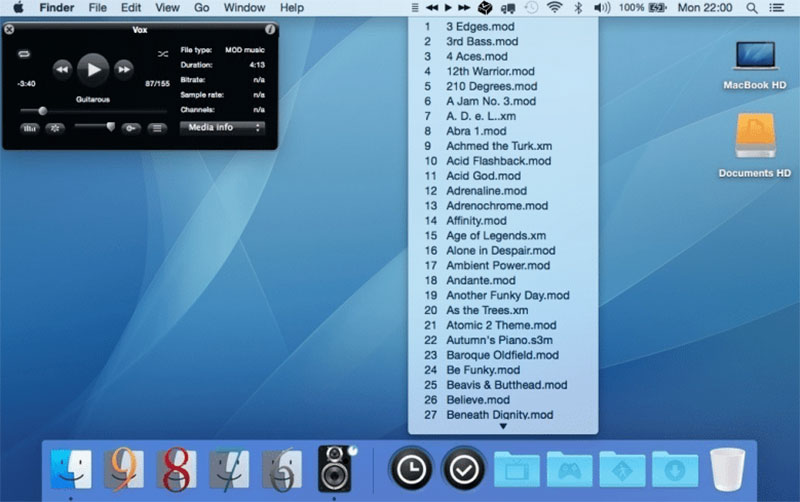Open the Wi-Fi status menu
The image size is (800, 502).
554,8
